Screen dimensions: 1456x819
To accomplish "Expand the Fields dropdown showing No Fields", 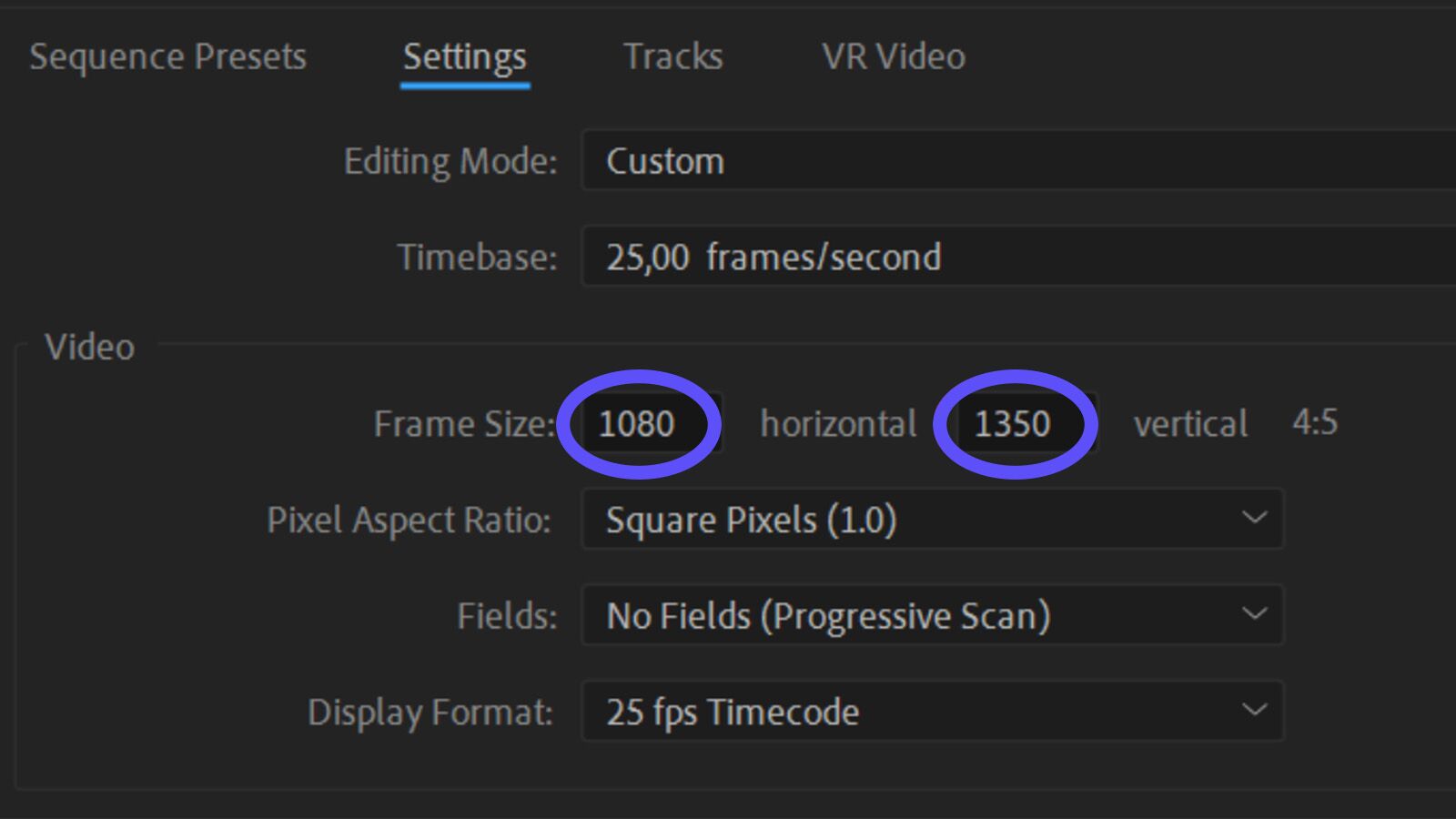I will point(930,615).
